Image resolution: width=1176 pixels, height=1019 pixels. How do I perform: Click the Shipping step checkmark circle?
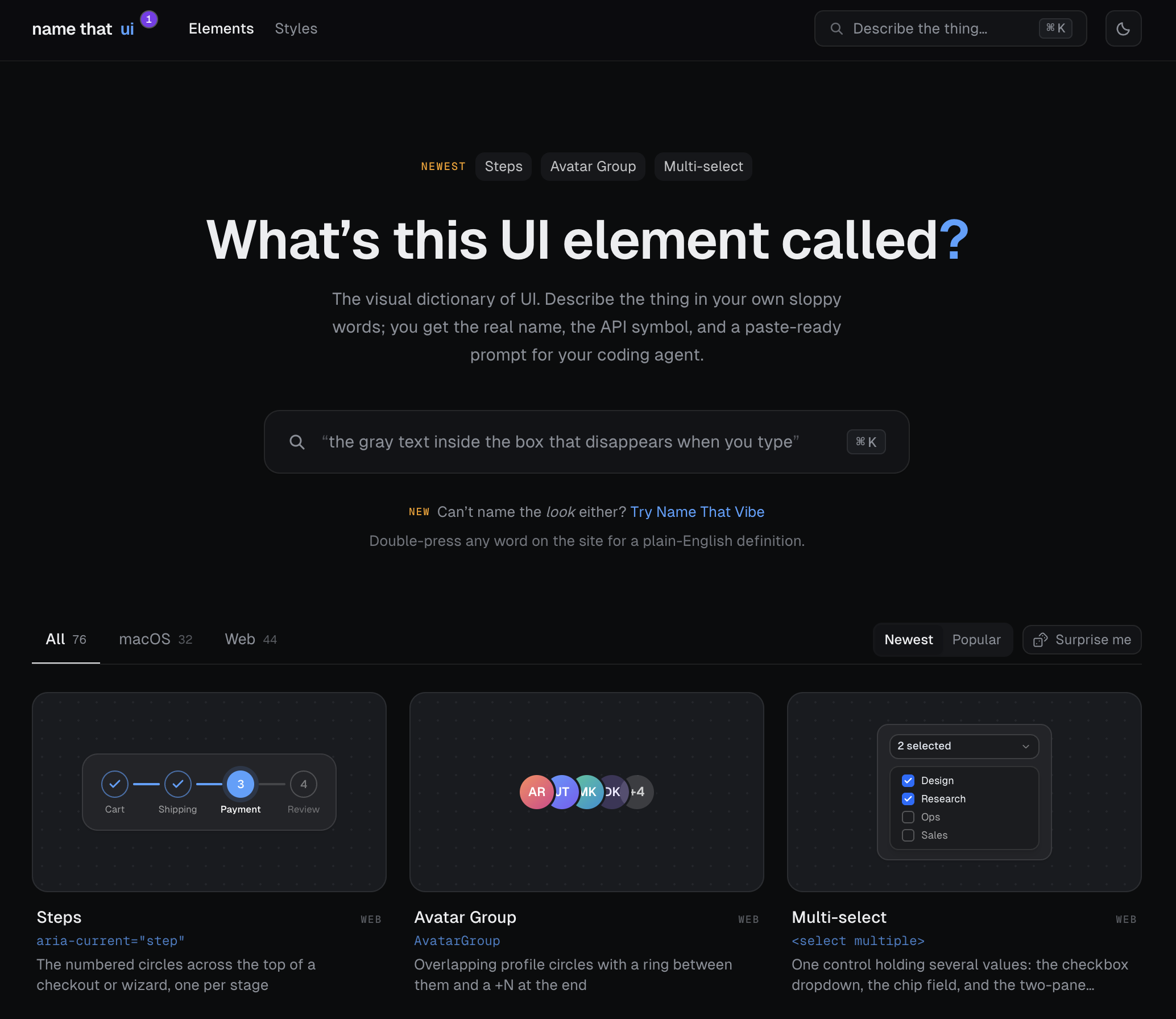pos(178,784)
